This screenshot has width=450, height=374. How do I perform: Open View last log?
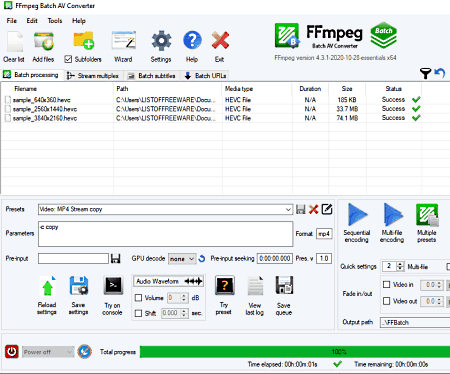pyautogui.click(x=255, y=286)
